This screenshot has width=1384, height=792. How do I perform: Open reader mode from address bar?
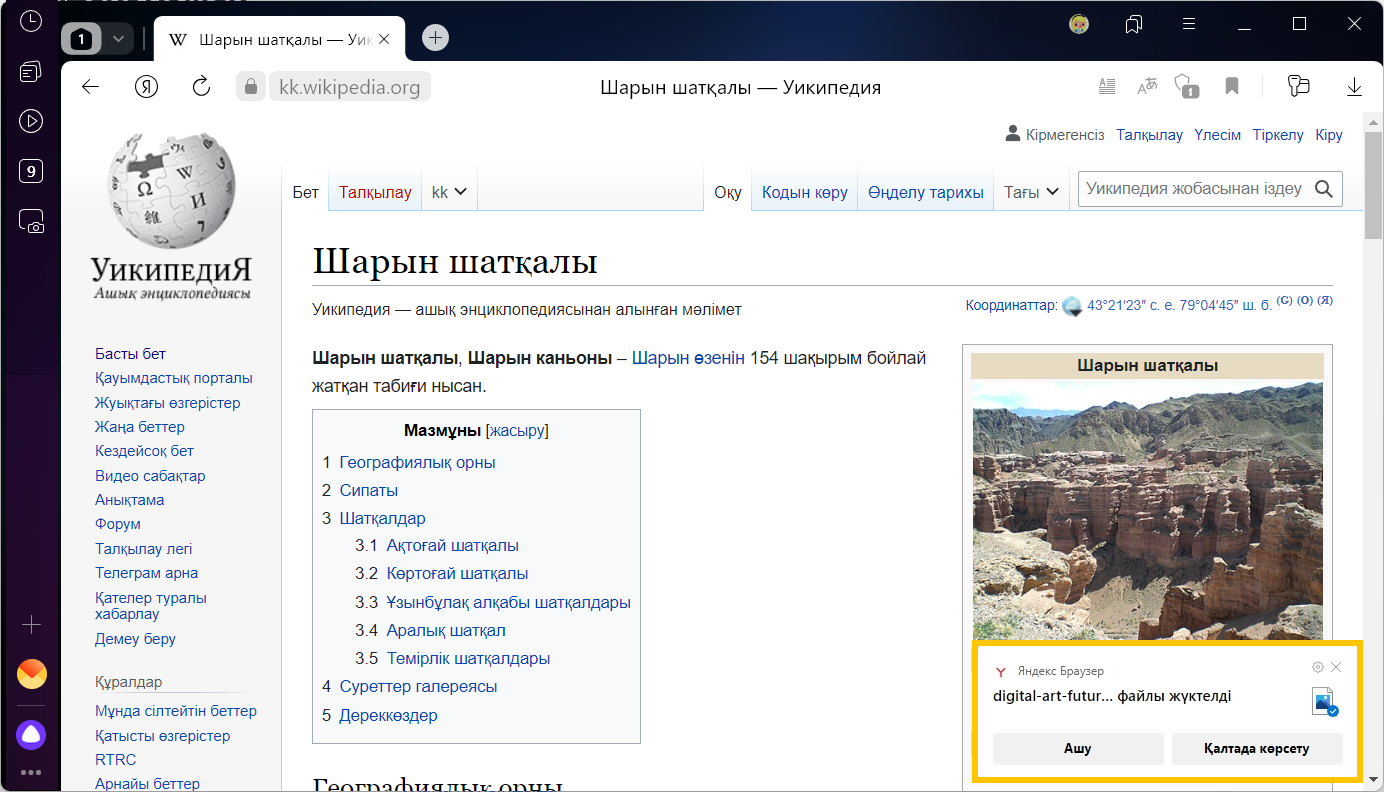[1106, 87]
